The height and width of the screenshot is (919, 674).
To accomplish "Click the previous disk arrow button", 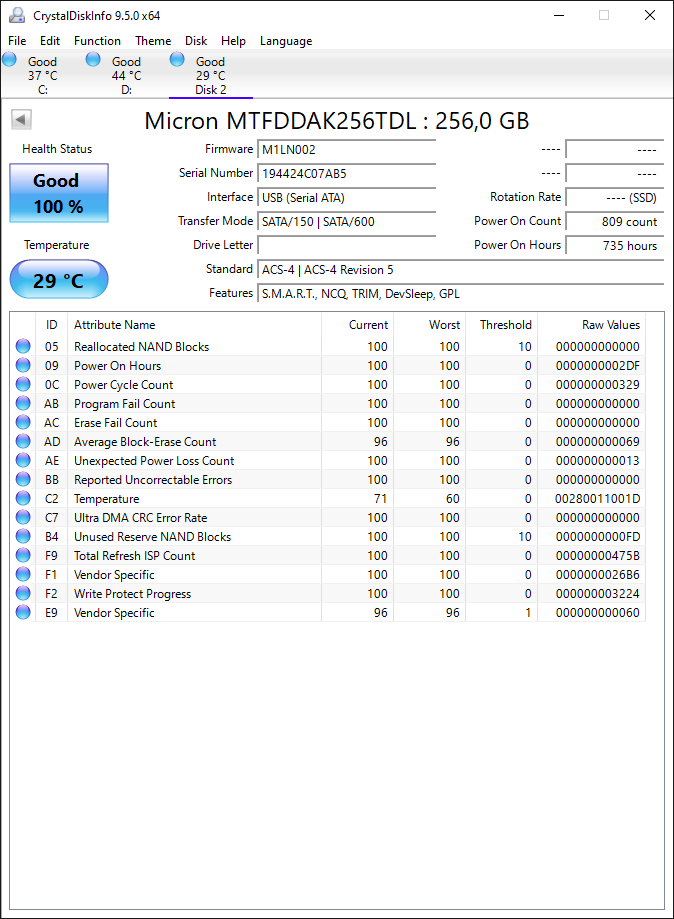I will 21,120.
